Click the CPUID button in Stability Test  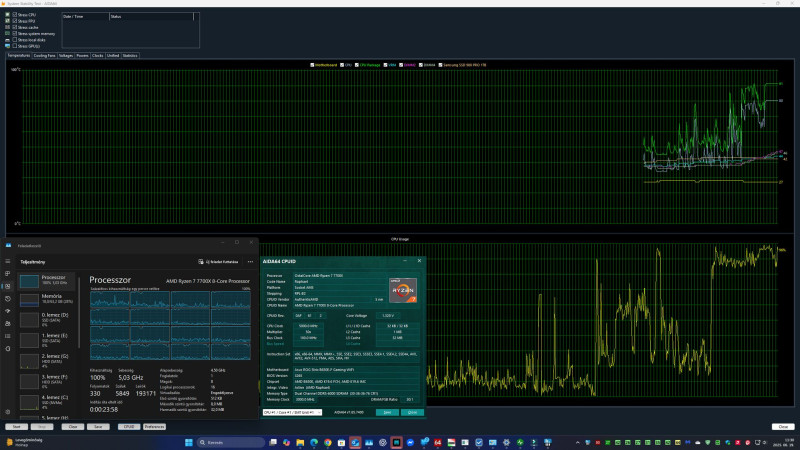tap(129, 427)
